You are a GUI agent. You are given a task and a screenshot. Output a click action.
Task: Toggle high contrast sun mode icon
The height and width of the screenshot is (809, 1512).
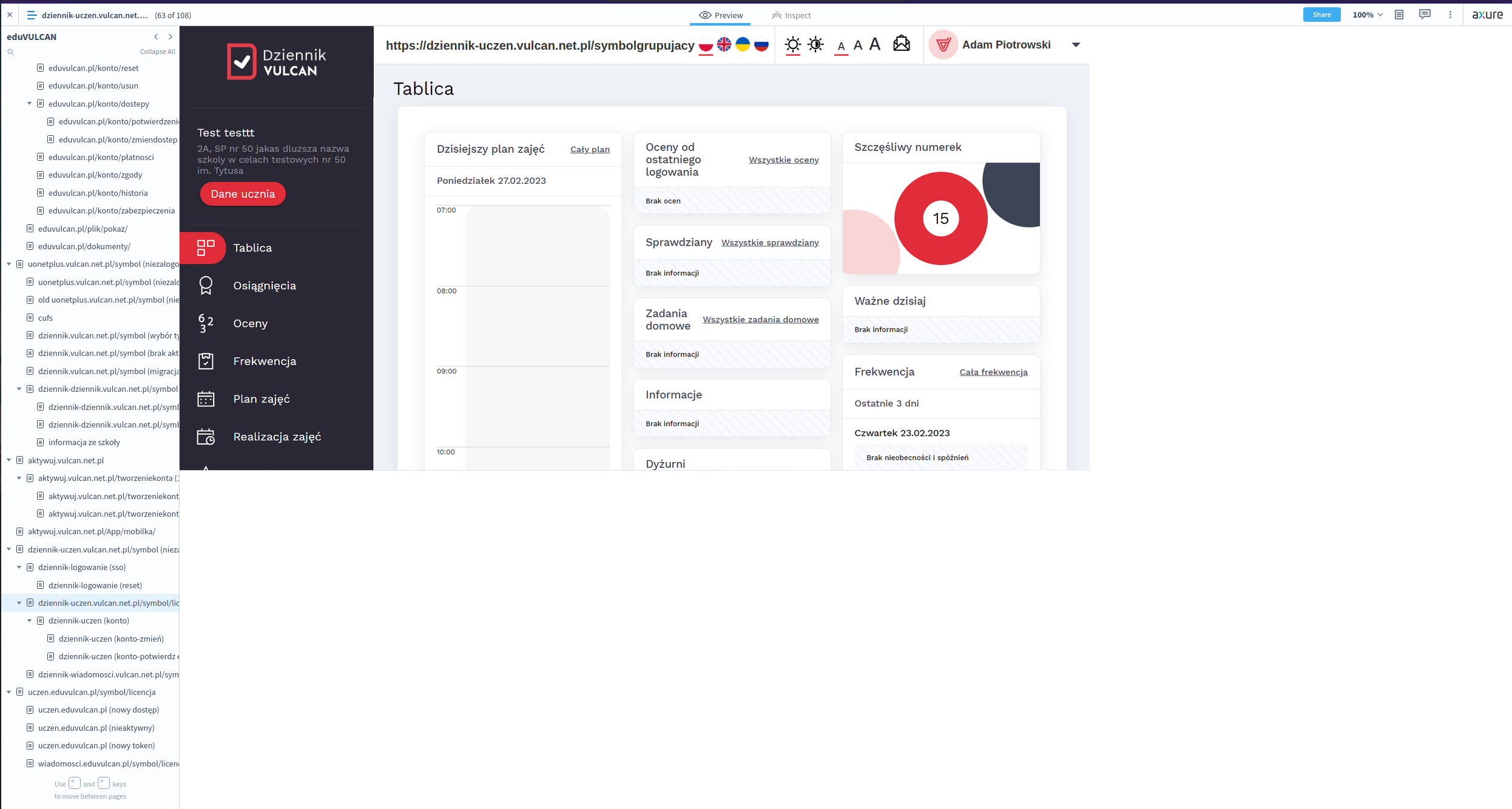tap(815, 44)
